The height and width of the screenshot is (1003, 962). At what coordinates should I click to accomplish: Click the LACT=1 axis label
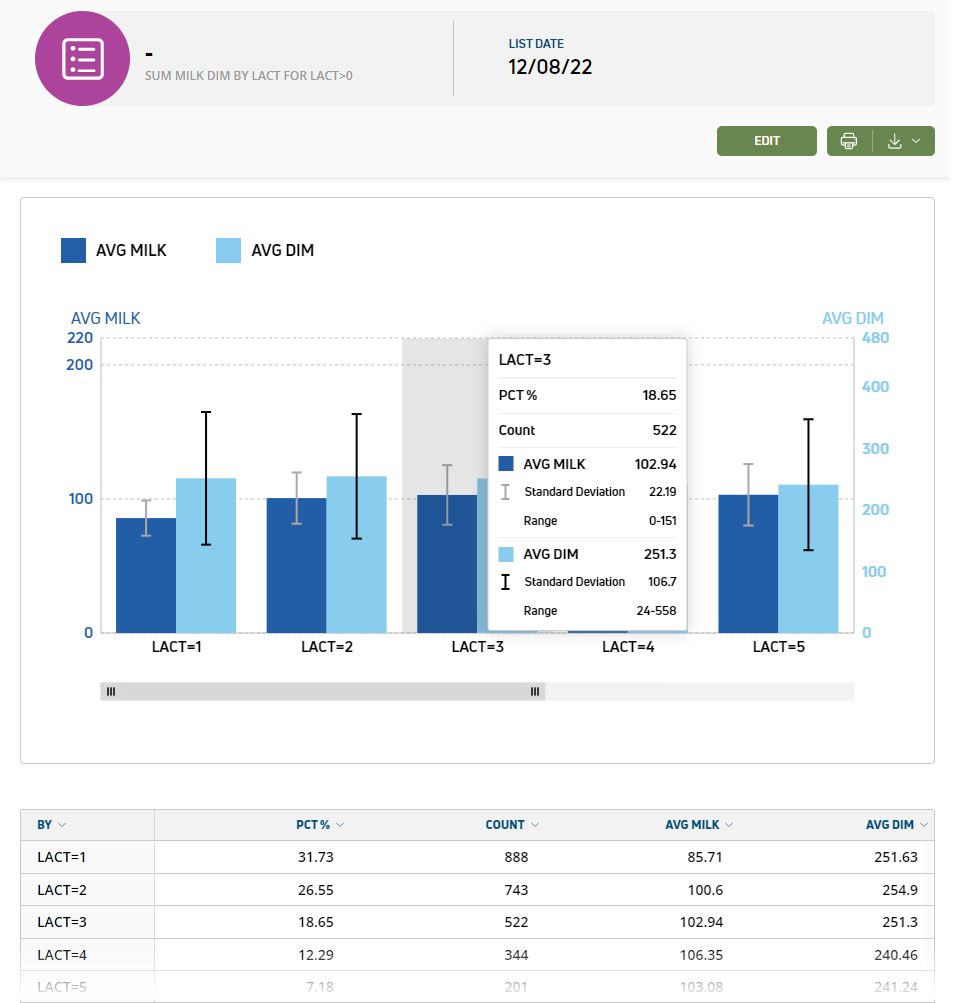click(x=175, y=647)
